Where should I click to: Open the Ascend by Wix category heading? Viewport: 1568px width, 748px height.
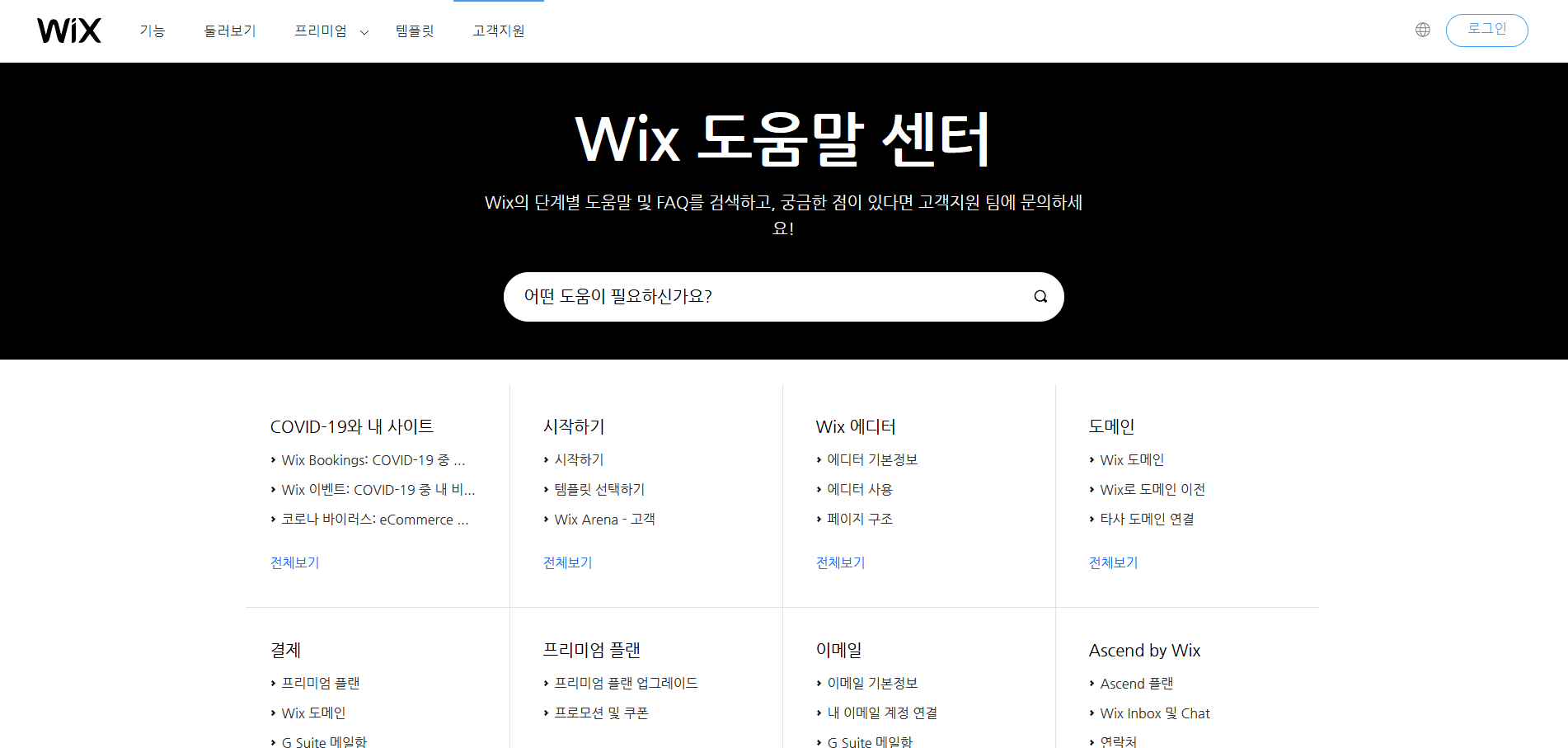[x=1144, y=650]
